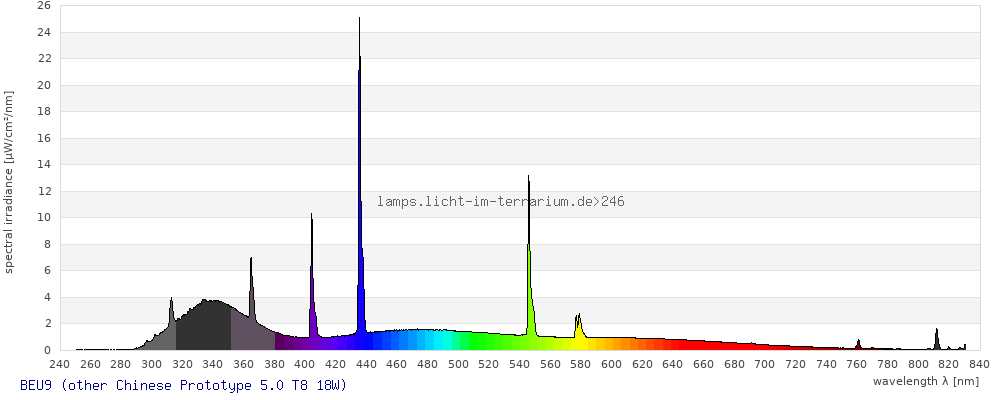1000x400 pixels.
Task: Click the wavelength λ [nm] axis label
Action: 925,381
